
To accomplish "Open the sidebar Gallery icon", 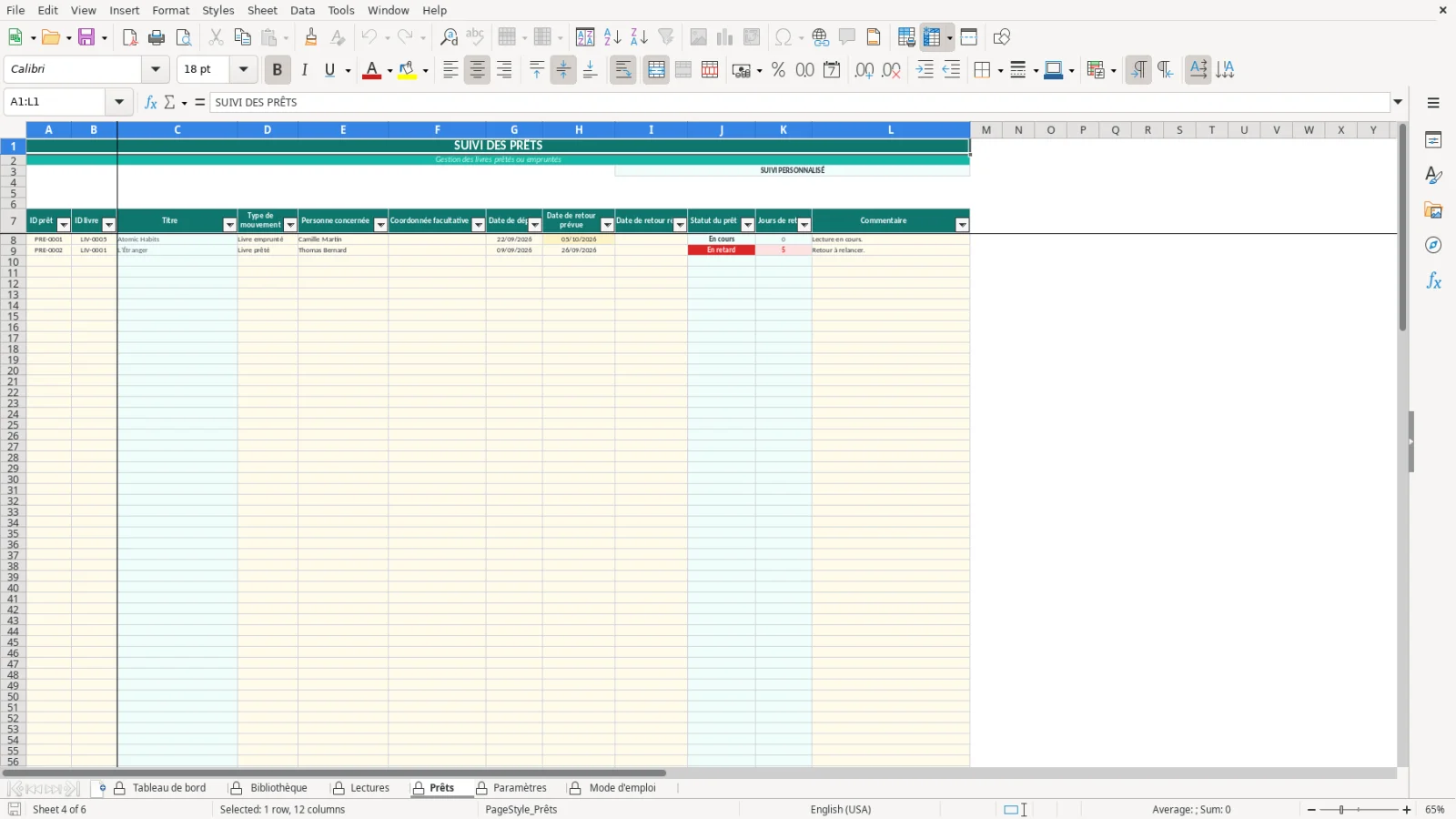I will (1433, 210).
